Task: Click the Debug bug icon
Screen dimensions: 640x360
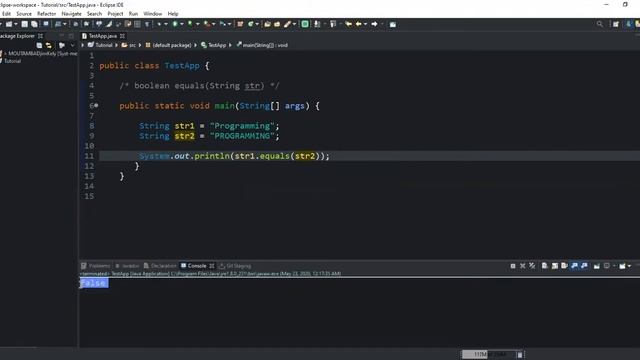Action: 159,24
